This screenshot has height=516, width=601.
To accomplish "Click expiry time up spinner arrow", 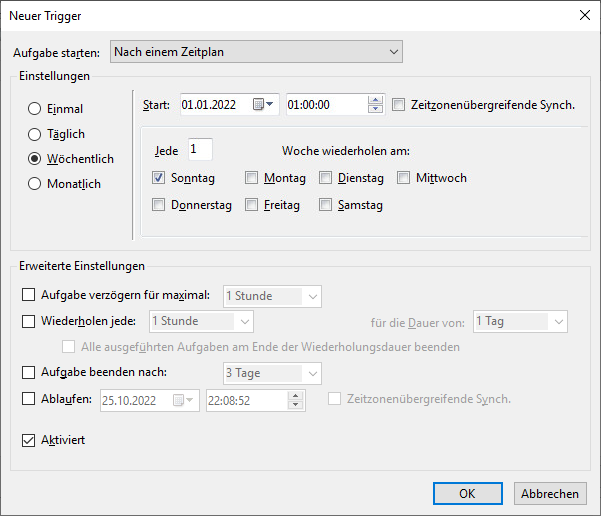I will 295,396.
